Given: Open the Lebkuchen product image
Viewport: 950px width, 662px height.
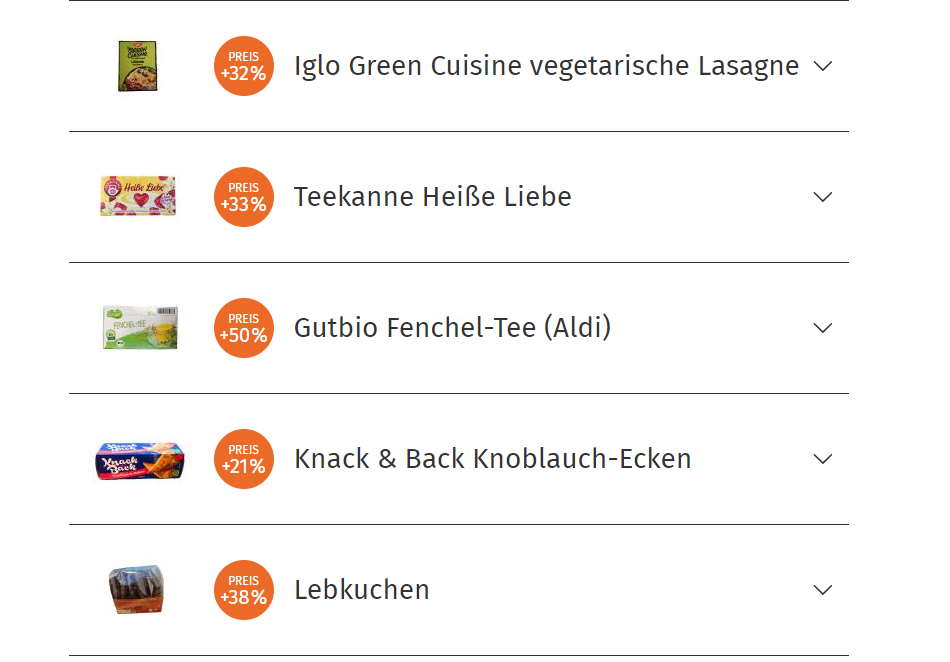Looking at the screenshot, I should click(138, 589).
